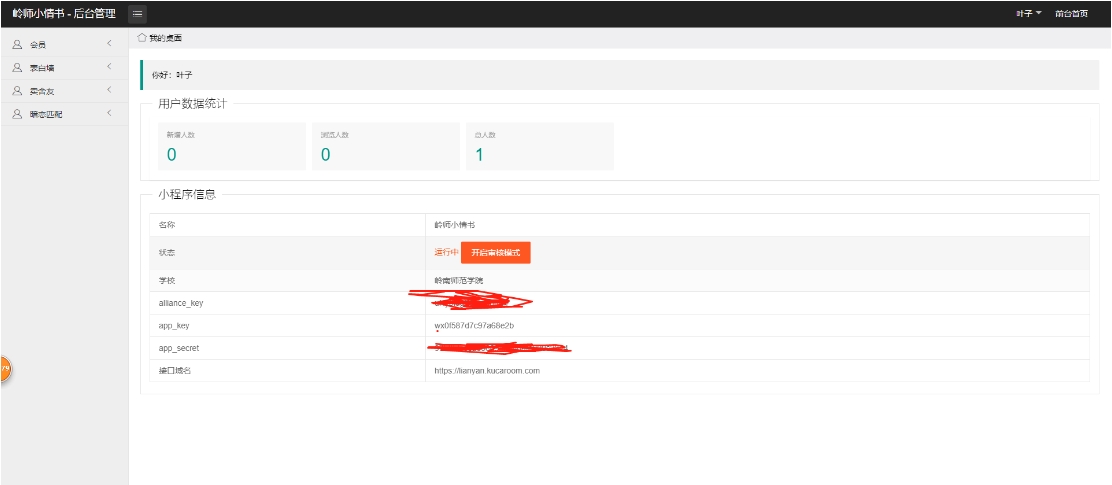Expand the fourth sidebar menu chevron

(108, 113)
